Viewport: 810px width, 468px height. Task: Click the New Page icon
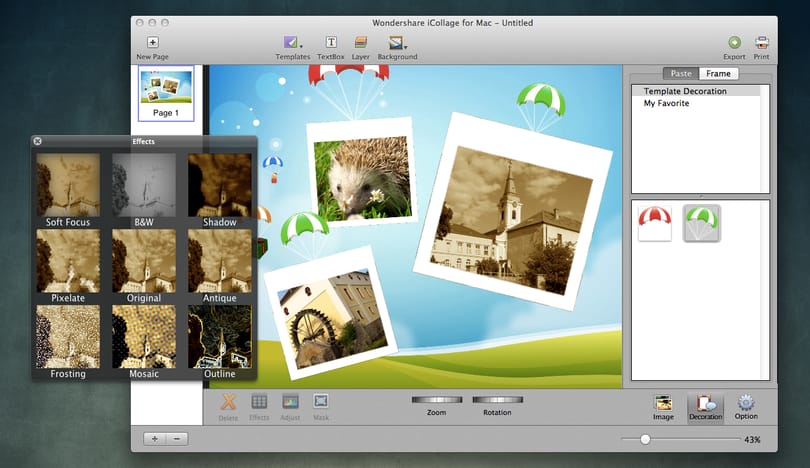tap(152, 42)
